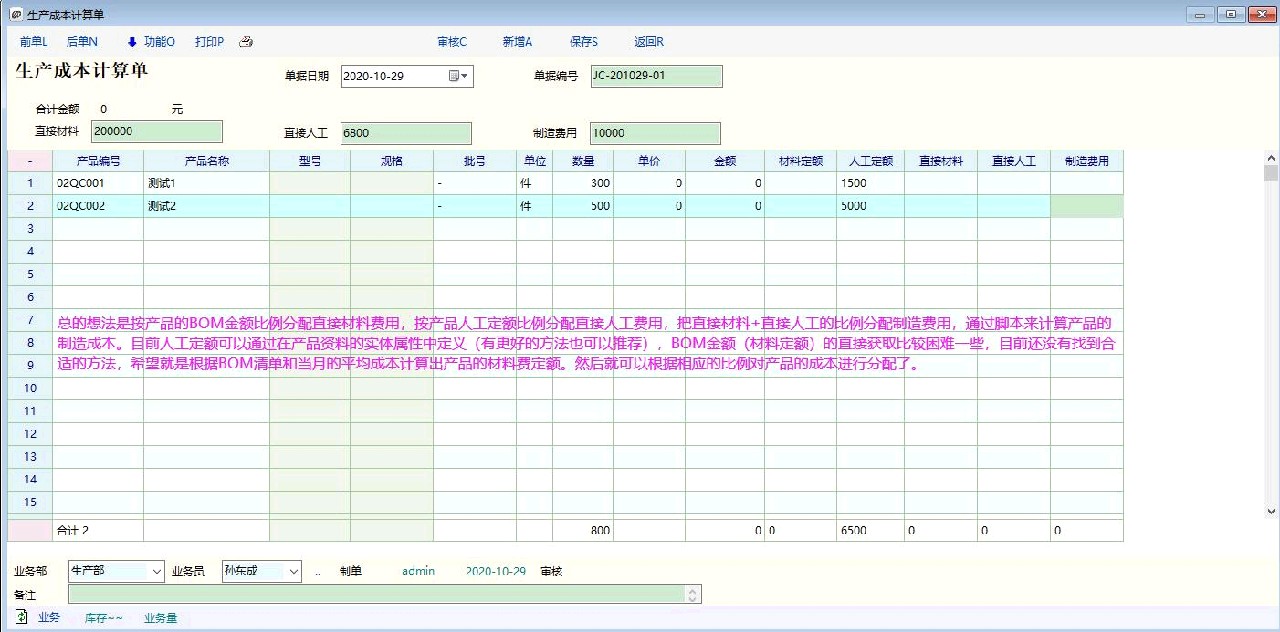This screenshot has width=1280, height=632.
Task: Expand the 业务部 department dropdown
Action: (x=156, y=571)
